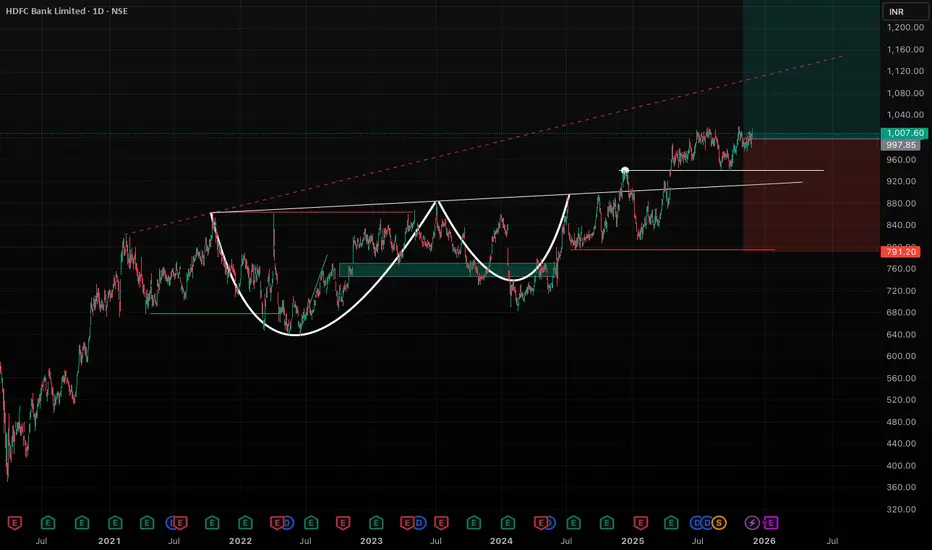Open the green earnings marker above the 2021 label
The height and width of the screenshot is (550, 932).
[x=115, y=523]
